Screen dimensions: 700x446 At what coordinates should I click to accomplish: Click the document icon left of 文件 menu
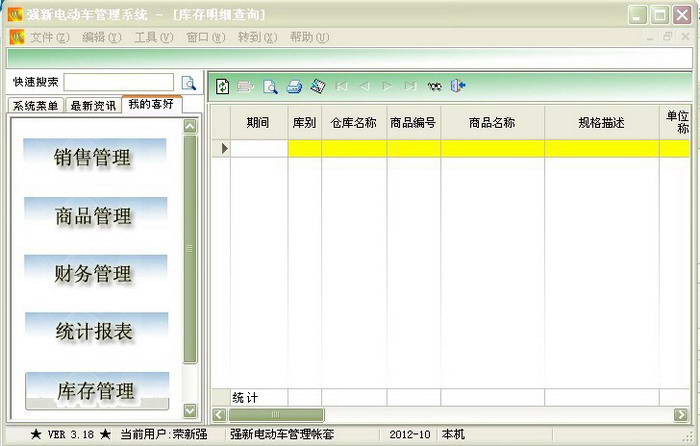coord(17,37)
